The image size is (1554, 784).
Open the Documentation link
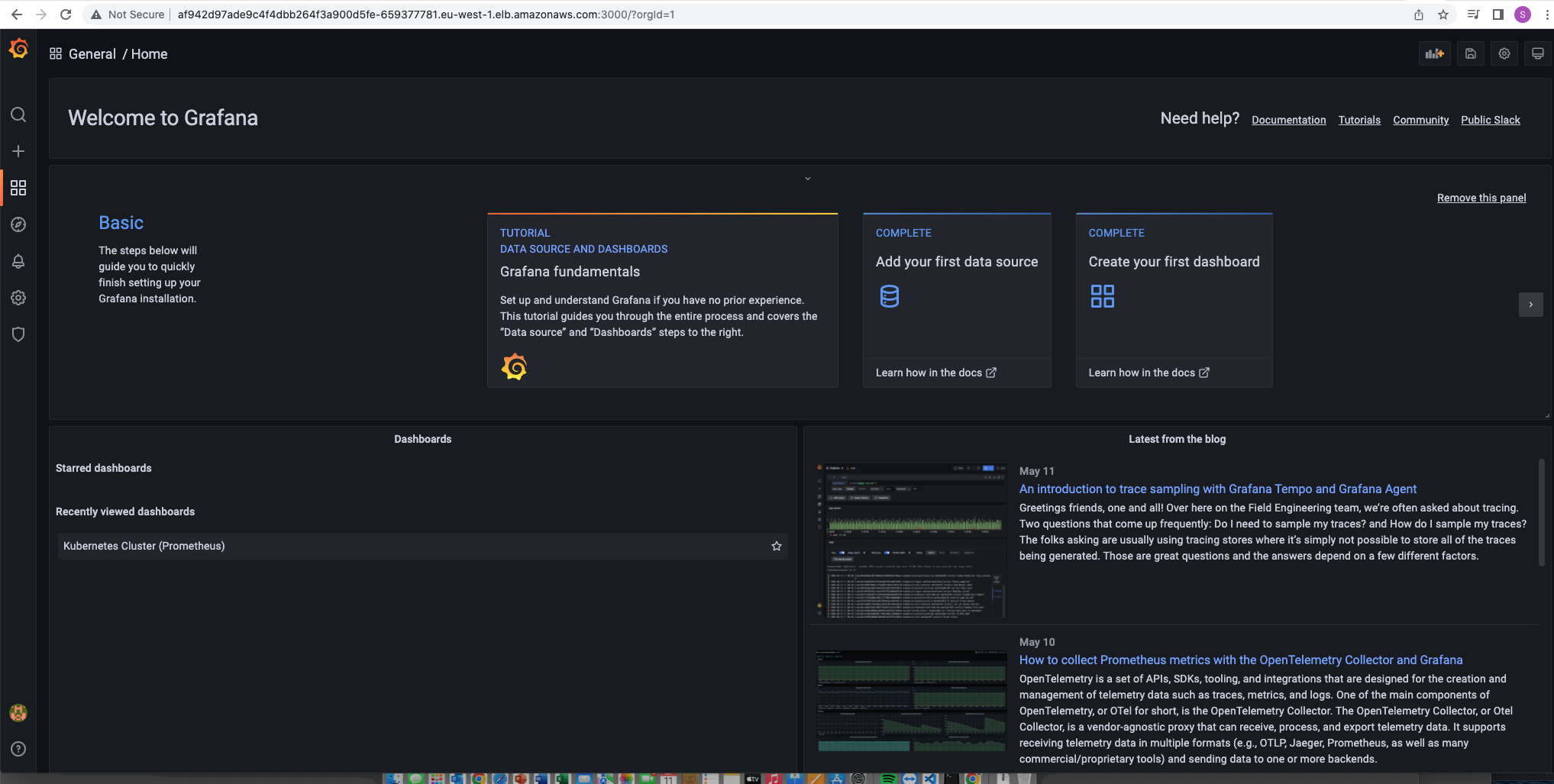pos(1289,120)
